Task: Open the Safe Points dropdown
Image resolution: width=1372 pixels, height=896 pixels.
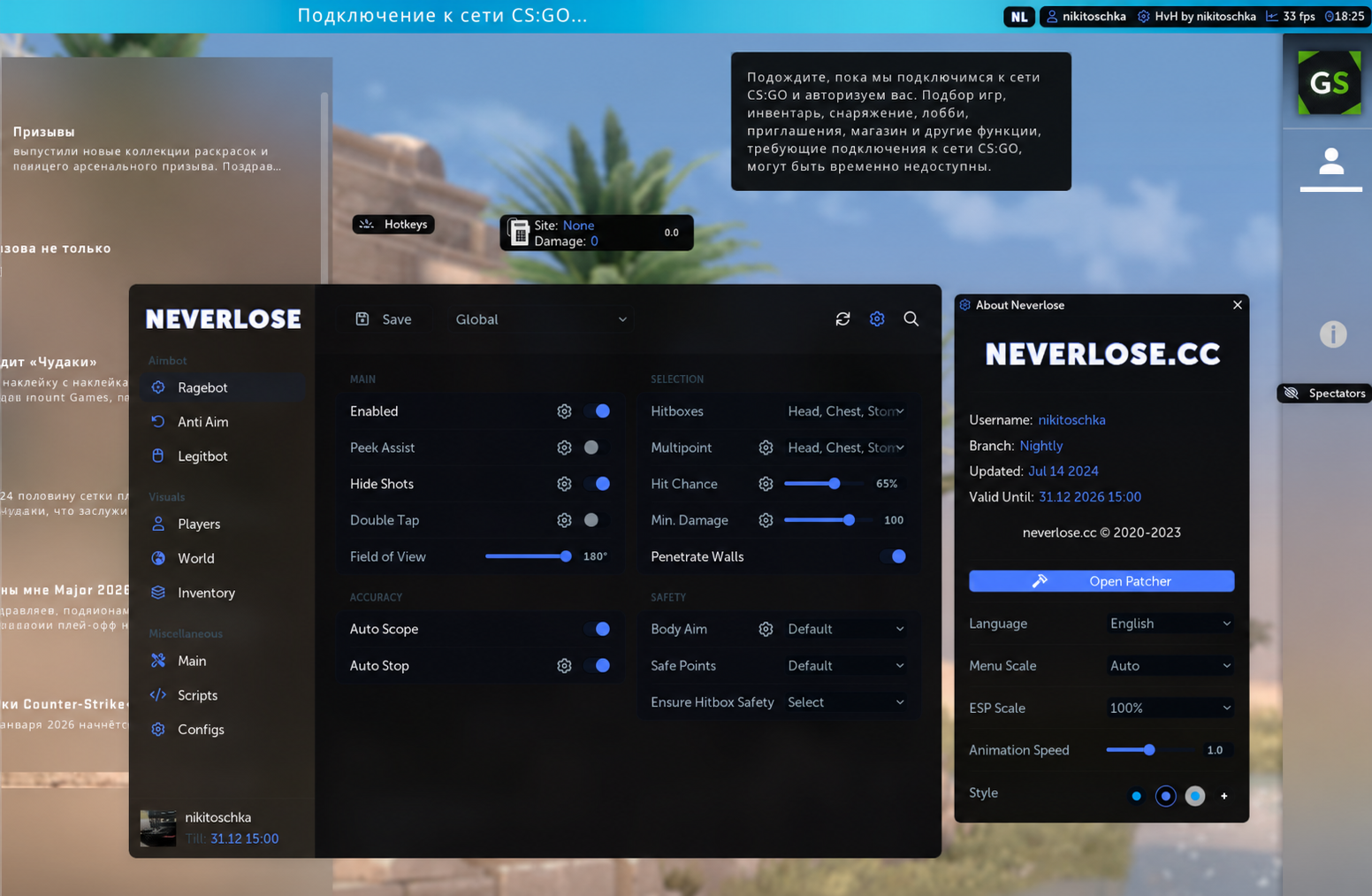Action: pos(846,666)
